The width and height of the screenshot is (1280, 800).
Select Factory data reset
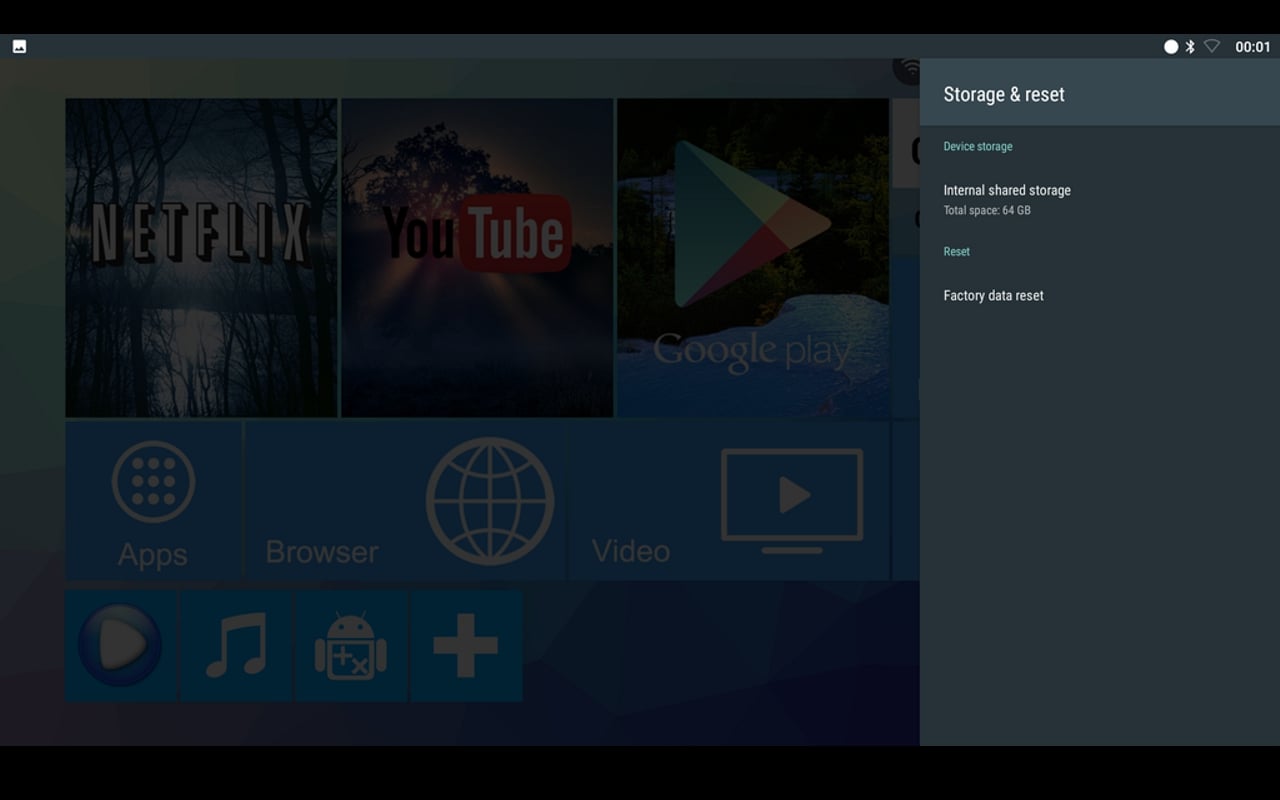[1100, 295]
